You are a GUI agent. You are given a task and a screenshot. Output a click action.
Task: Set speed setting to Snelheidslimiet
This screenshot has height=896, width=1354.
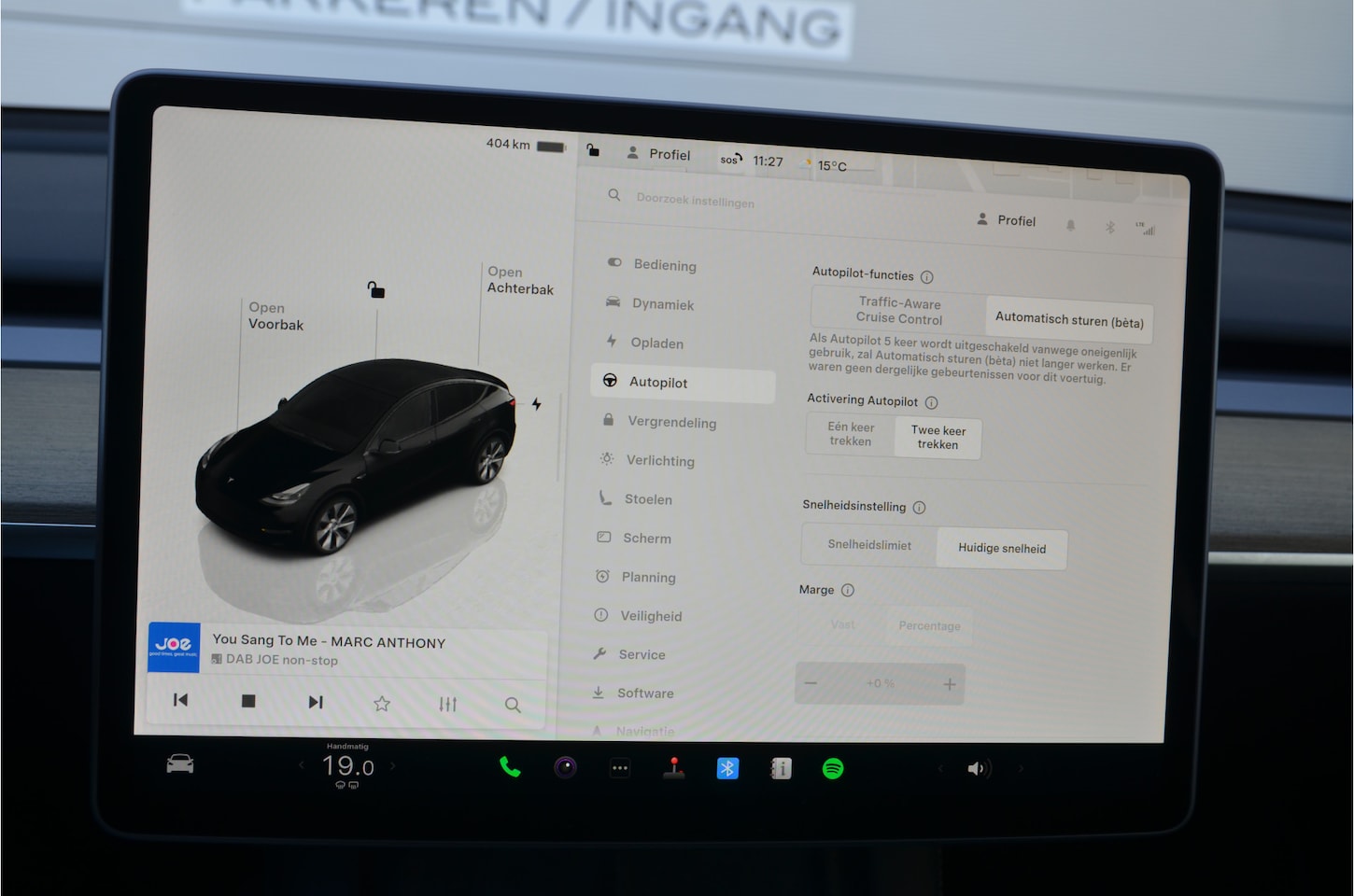tap(868, 545)
